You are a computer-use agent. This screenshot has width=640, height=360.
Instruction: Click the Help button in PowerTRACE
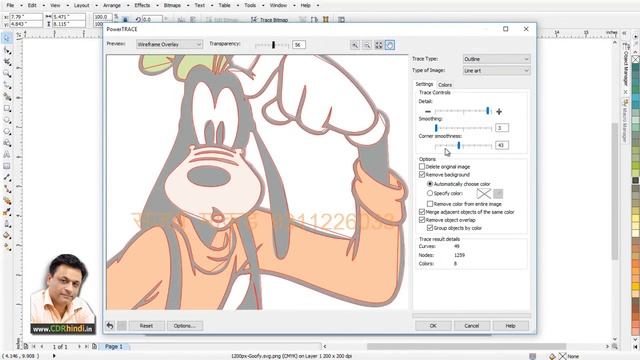[510, 326]
